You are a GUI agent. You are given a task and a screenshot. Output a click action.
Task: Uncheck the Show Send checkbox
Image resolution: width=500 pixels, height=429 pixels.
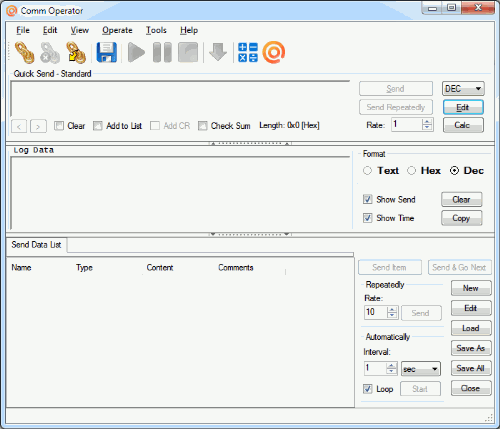[x=367, y=199]
